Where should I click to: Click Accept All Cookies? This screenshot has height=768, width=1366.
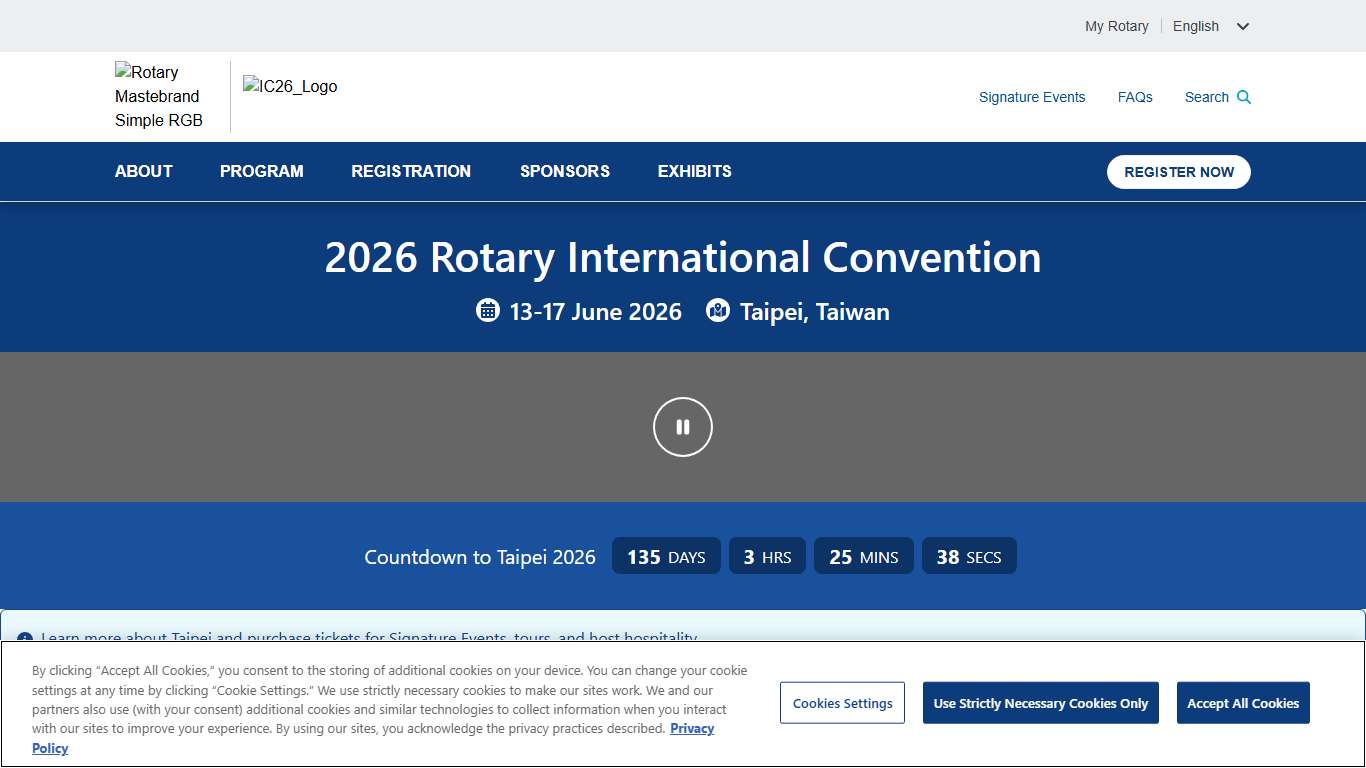[1243, 703]
